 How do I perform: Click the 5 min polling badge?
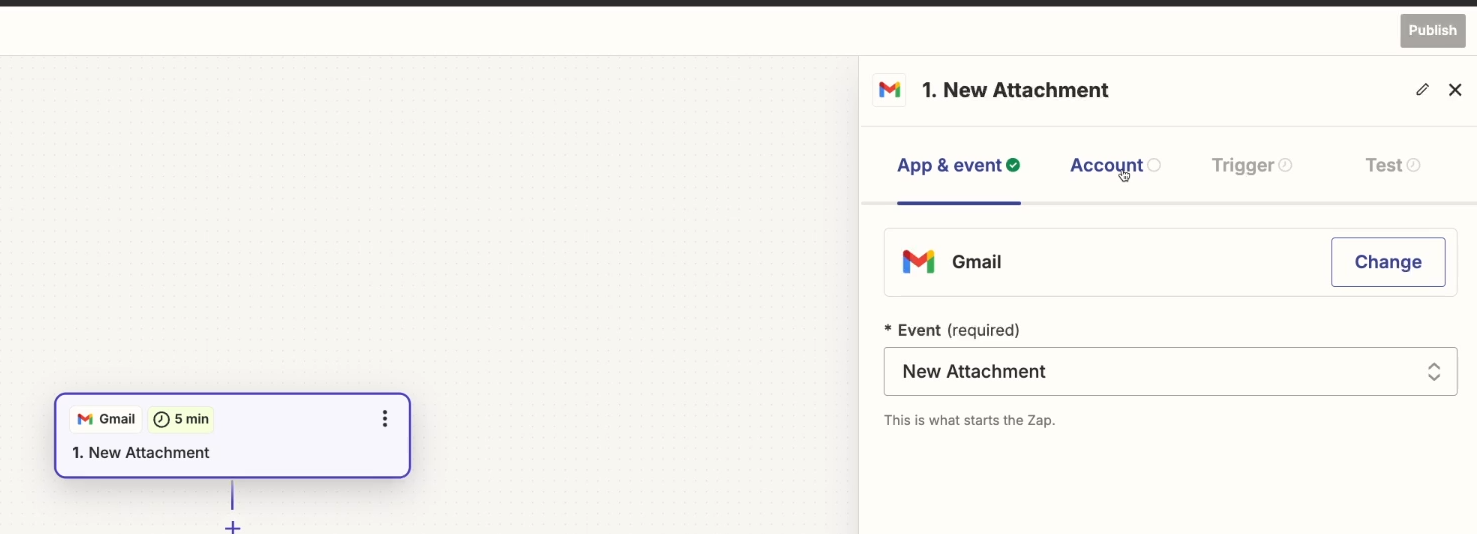(181, 419)
